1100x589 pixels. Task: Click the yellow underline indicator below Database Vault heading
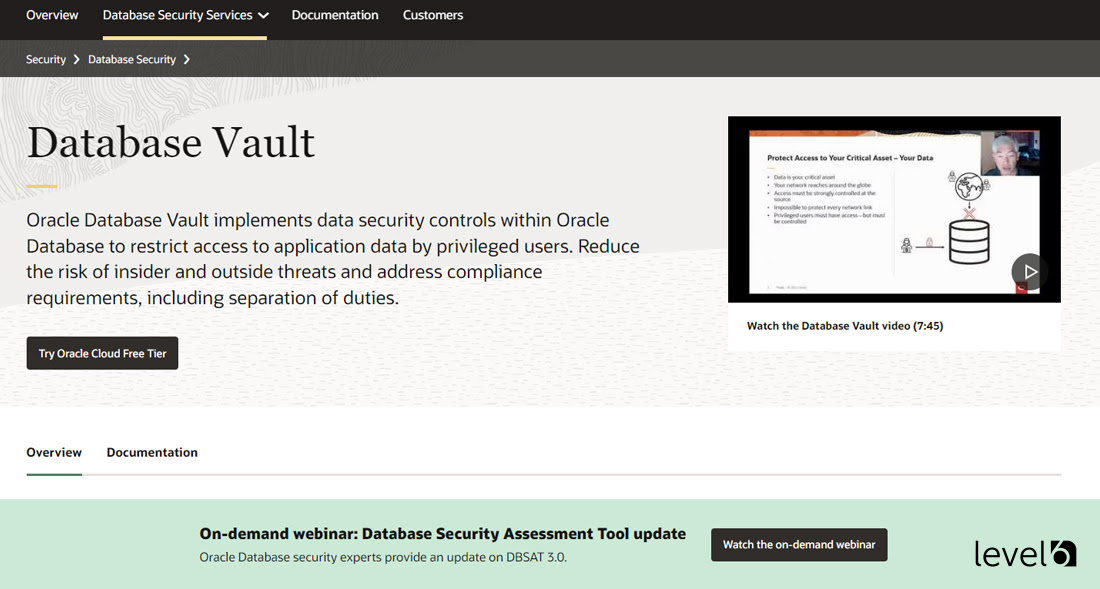tap(41, 184)
